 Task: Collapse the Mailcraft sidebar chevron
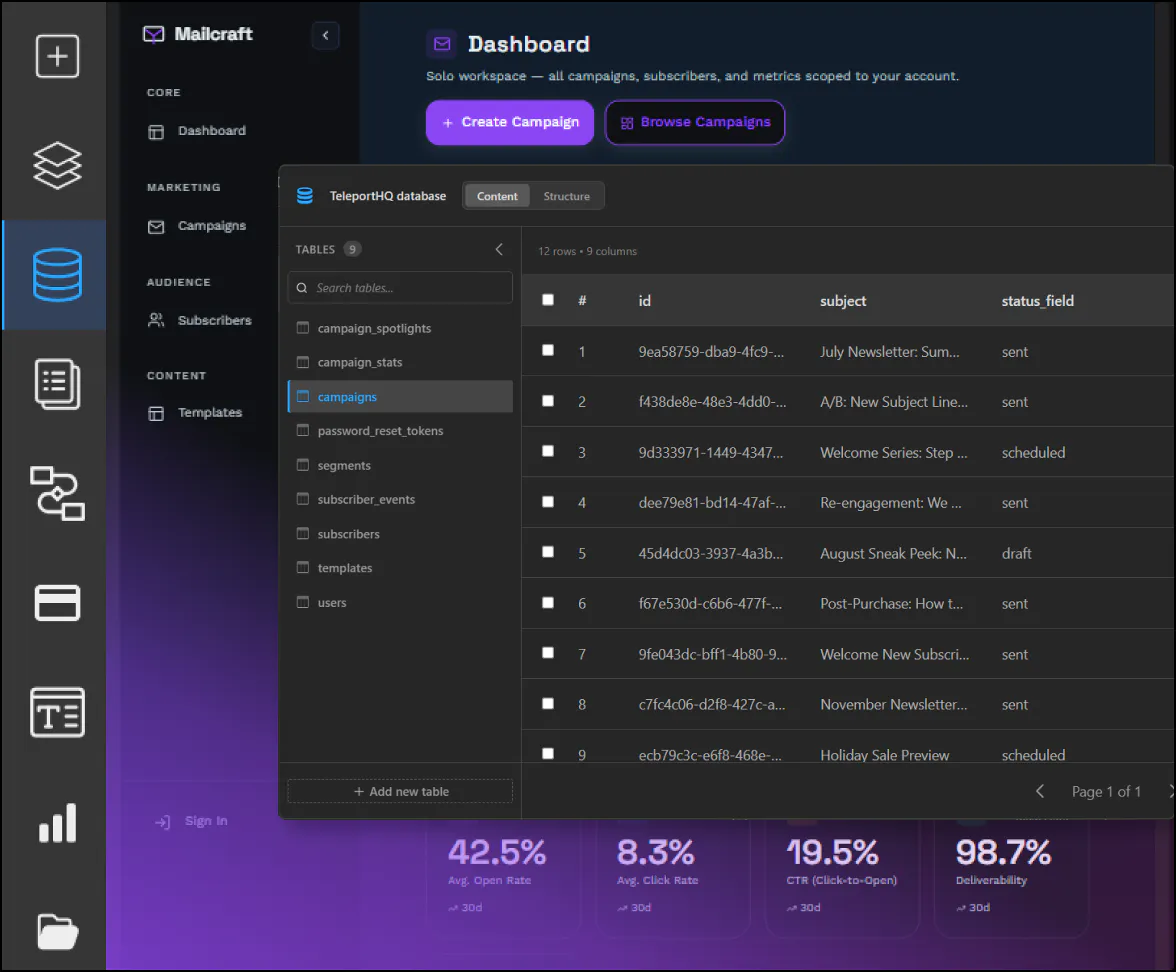(x=326, y=35)
